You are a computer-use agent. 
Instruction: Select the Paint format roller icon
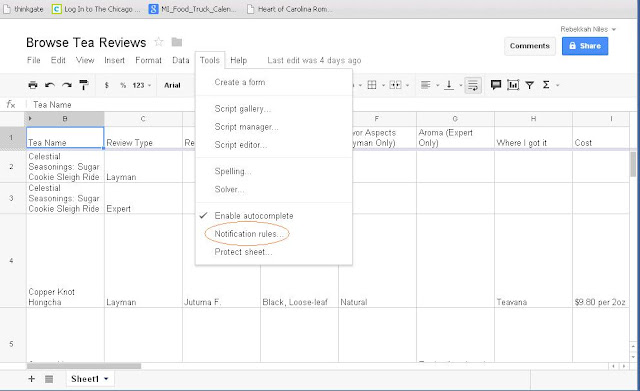(x=84, y=85)
